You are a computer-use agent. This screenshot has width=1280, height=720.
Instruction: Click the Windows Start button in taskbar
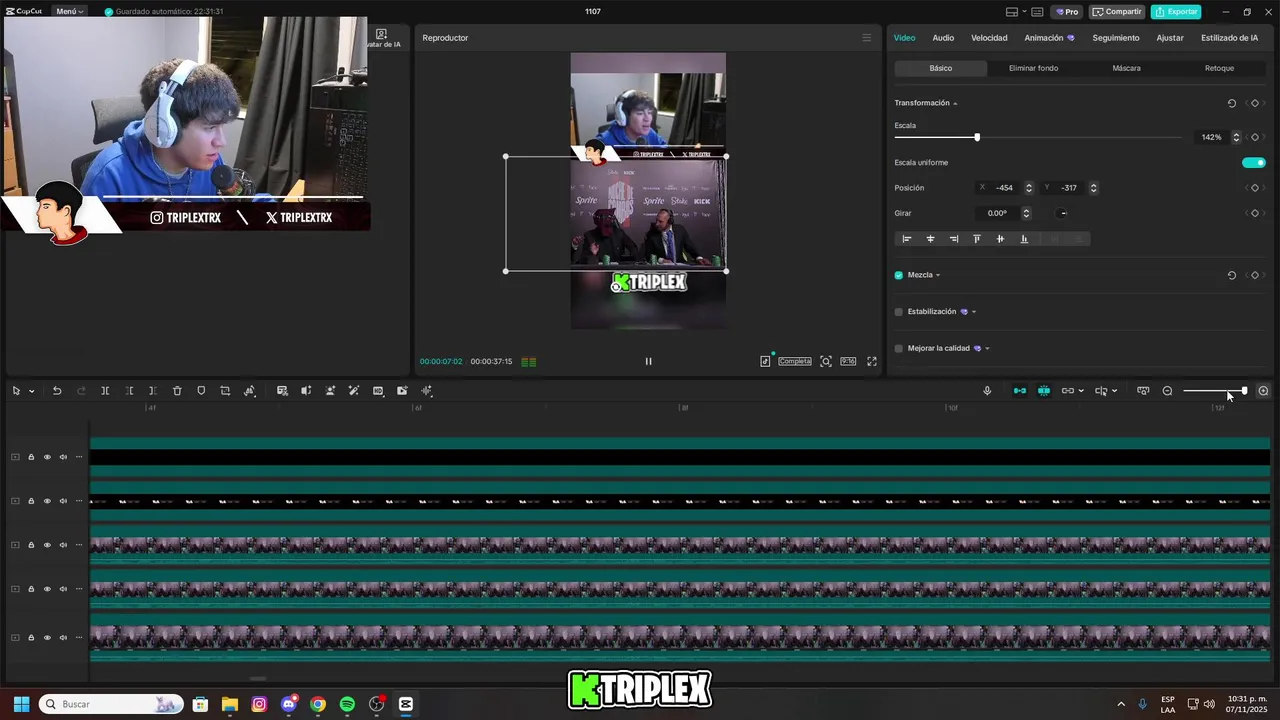(x=21, y=704)
